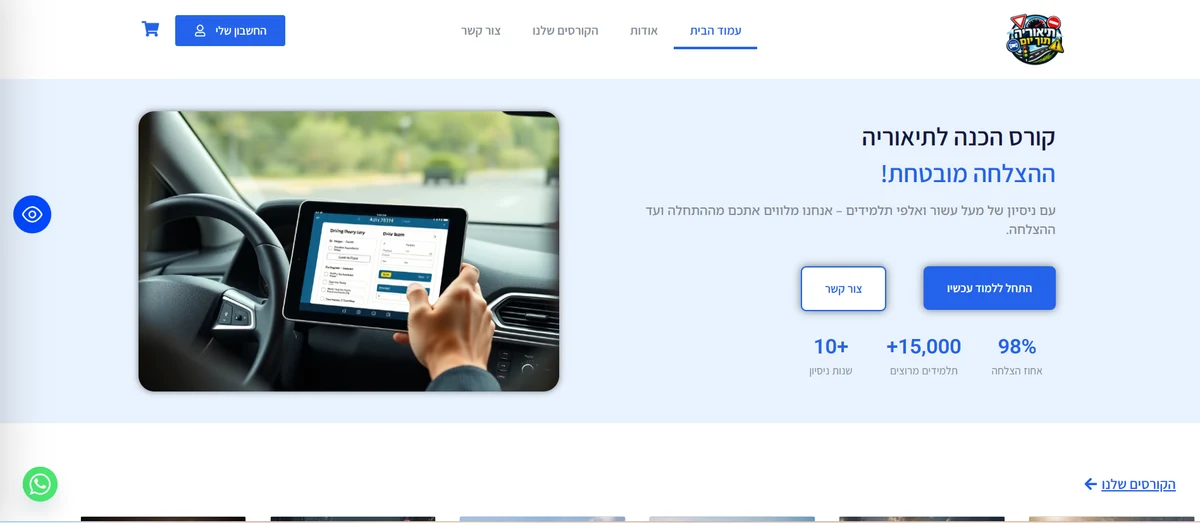Viewport: 1200px width, 523px height.
Task: Open the WhatsApp chat bubble
Action: [40, 484]
